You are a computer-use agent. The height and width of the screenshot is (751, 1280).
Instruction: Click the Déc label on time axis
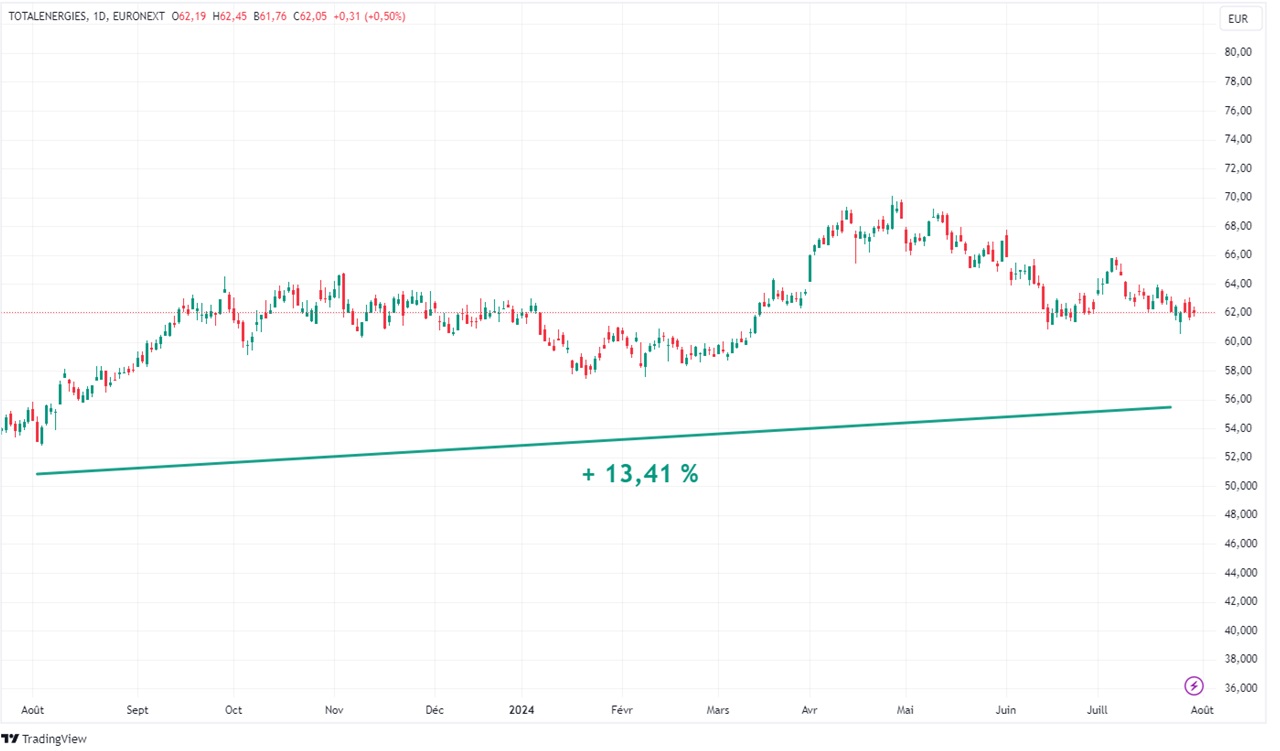[x=435, y=710]
